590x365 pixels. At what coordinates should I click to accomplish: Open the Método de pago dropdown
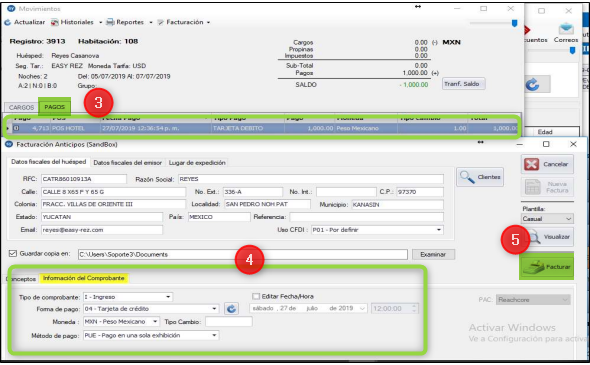pos(151,335)
